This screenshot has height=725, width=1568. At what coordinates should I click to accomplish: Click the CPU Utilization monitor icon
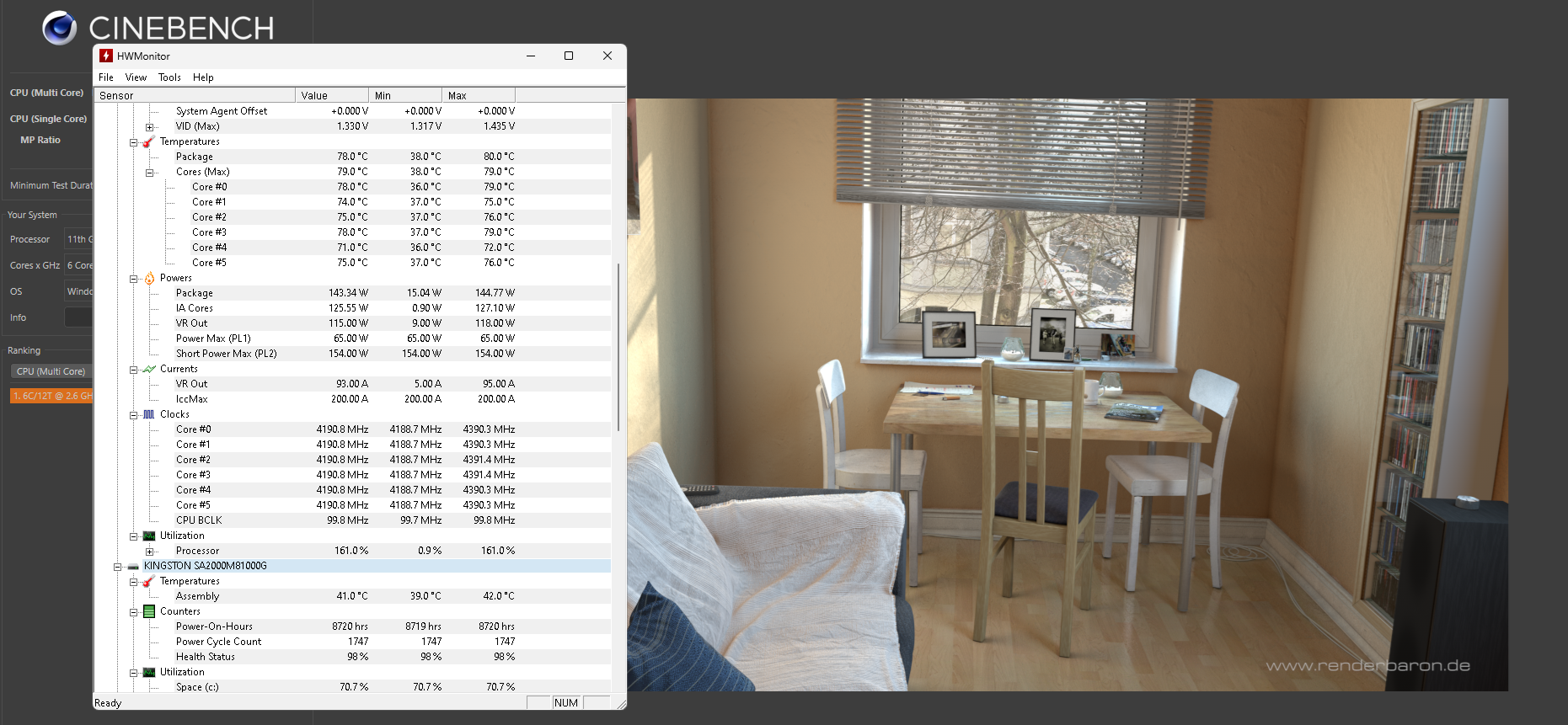tap(149, 536)
